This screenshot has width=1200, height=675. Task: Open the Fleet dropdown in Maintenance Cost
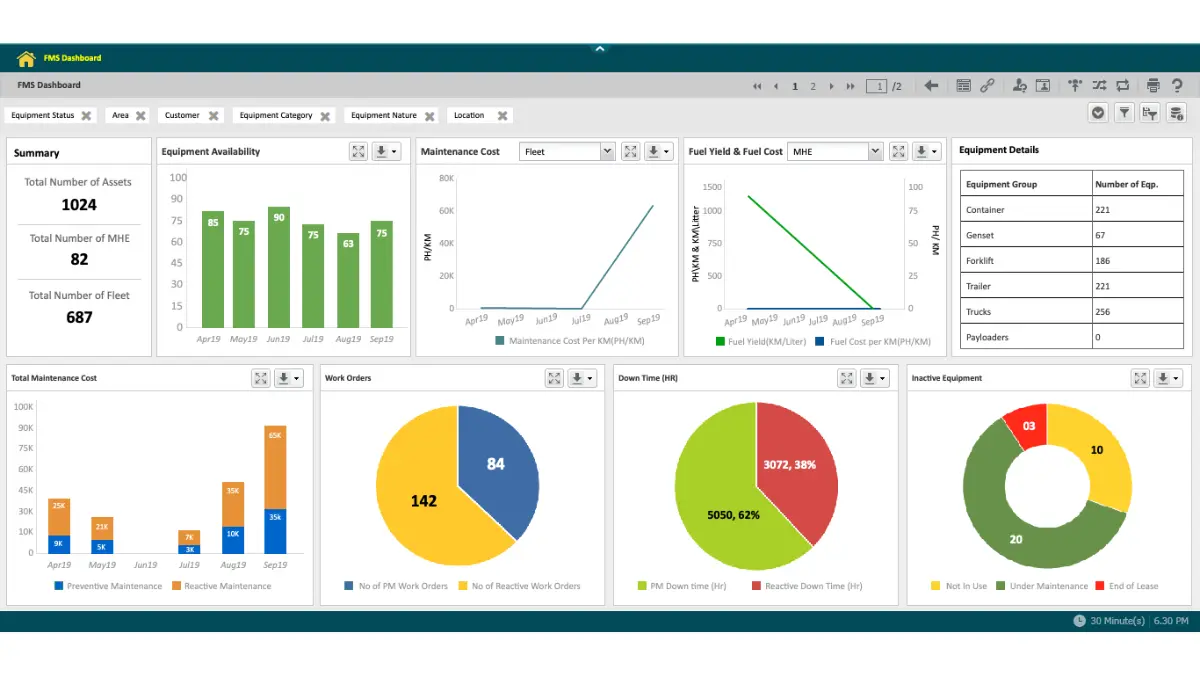coord(606,152)
